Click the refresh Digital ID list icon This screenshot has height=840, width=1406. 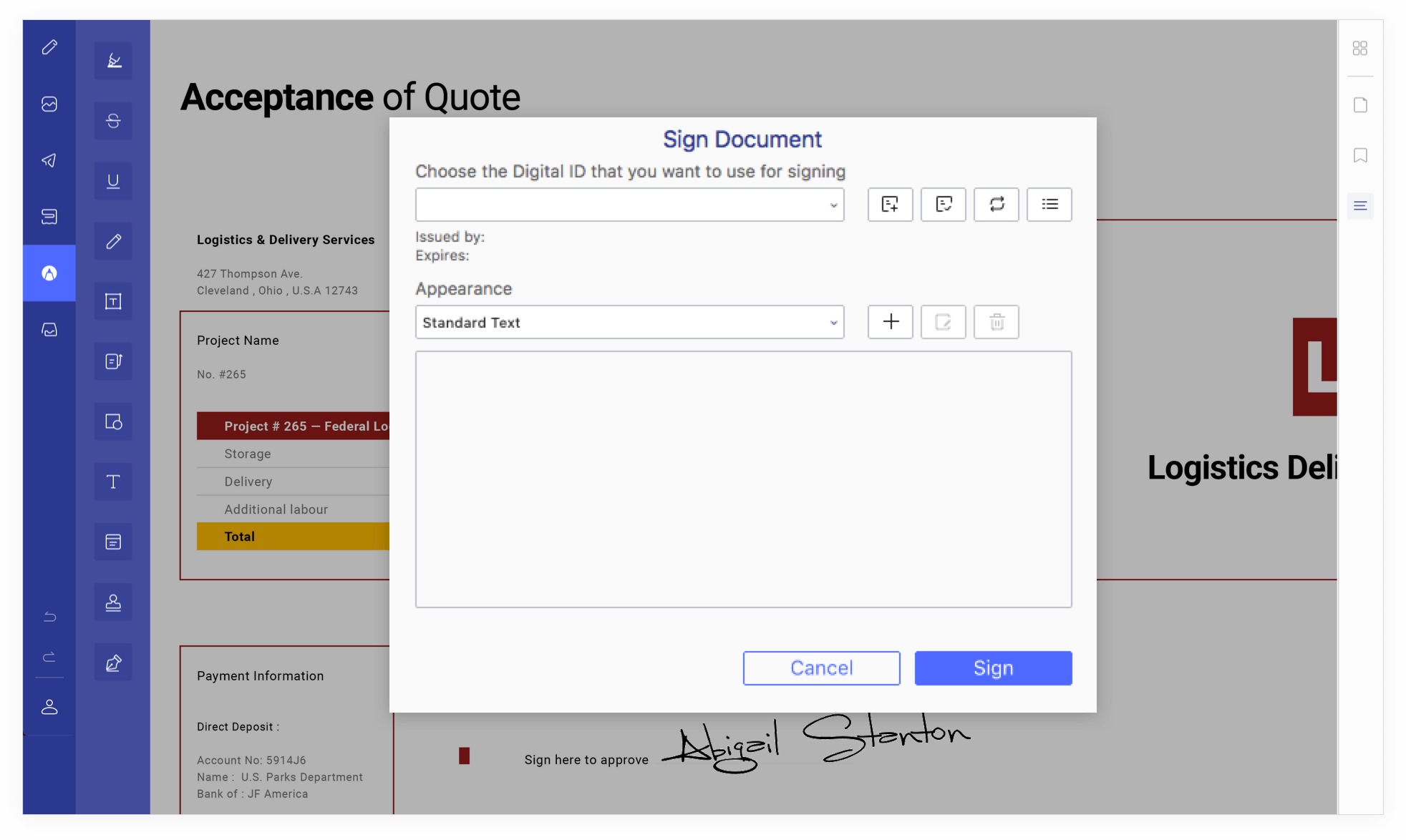pyautogui.click(x=996, y=205)
